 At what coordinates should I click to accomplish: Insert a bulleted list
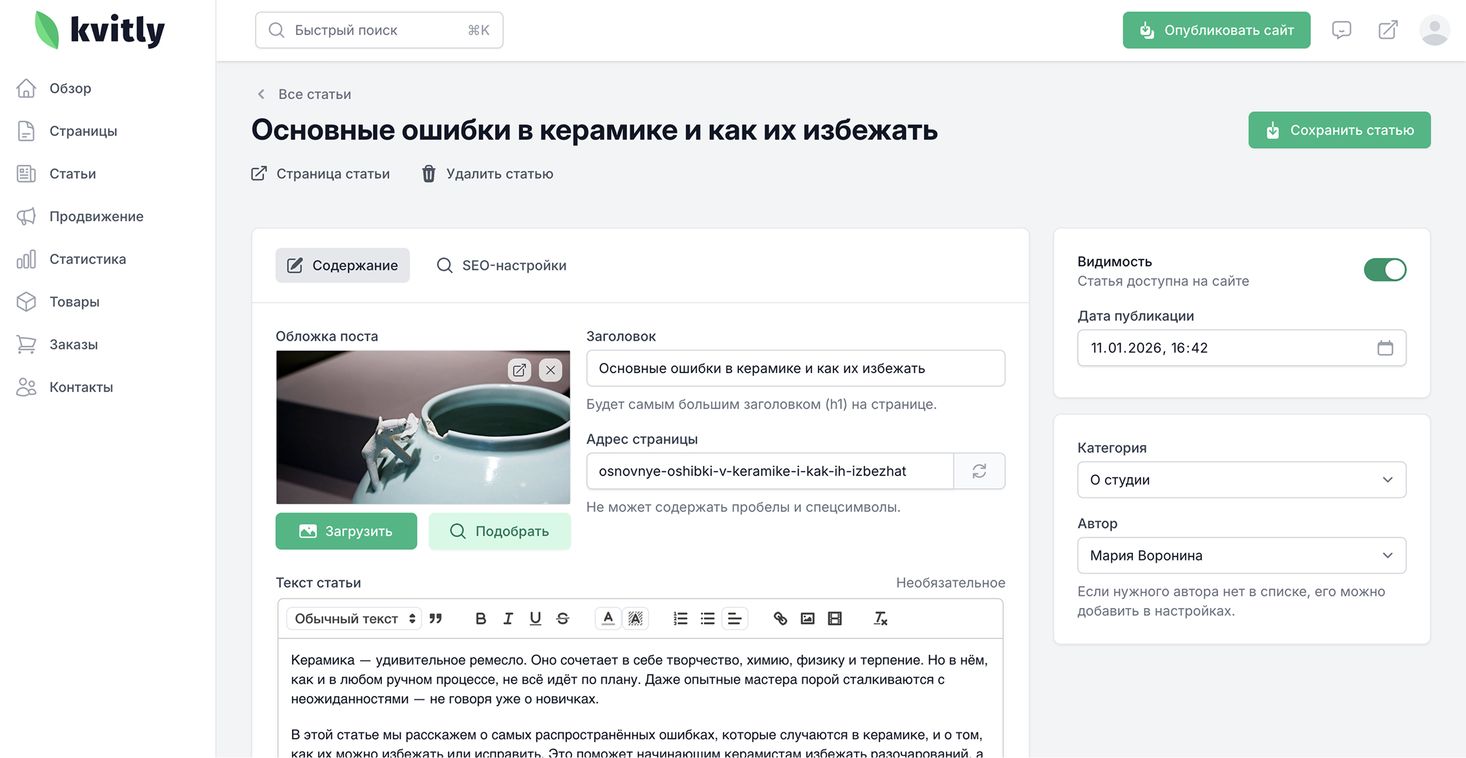708,619
